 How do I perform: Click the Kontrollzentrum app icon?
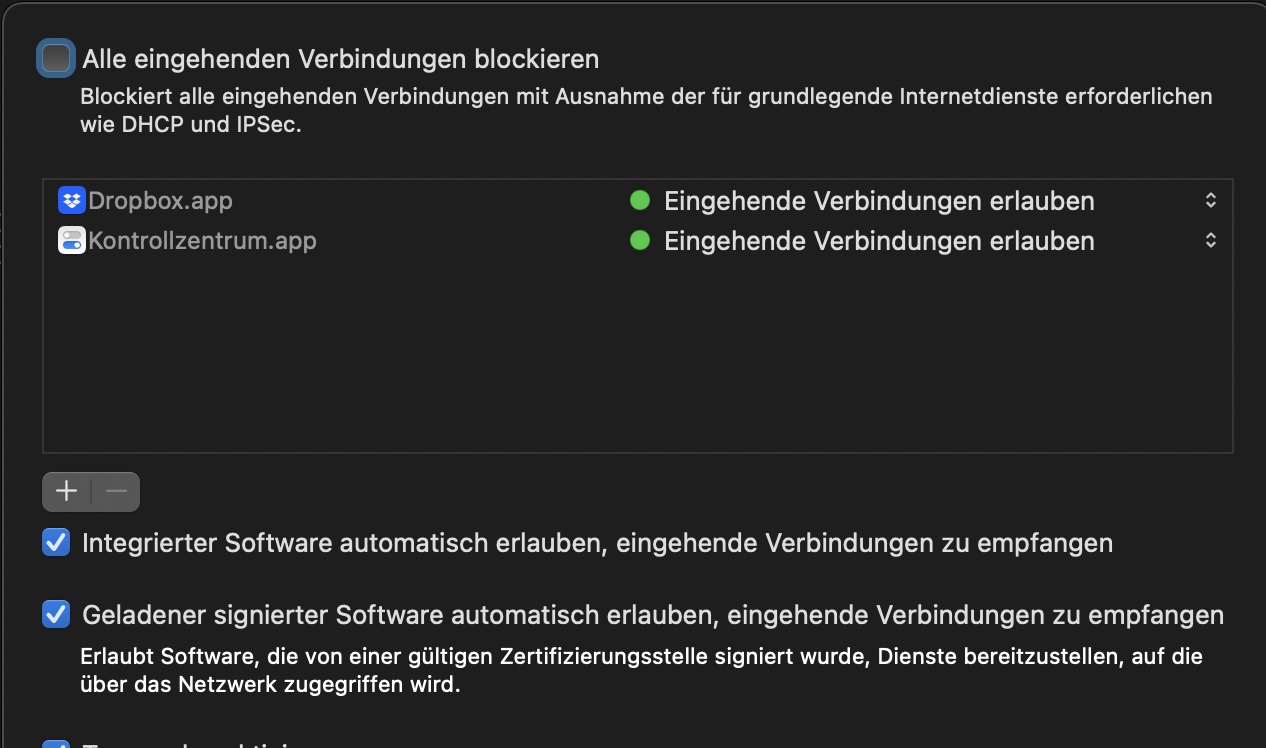pos(72,241)
